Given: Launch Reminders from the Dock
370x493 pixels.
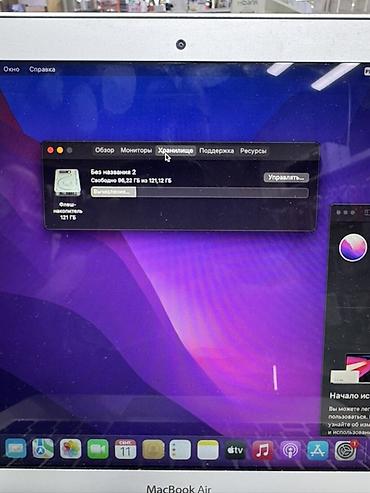Looking at the screenshot, I should [x=180, y=450].
